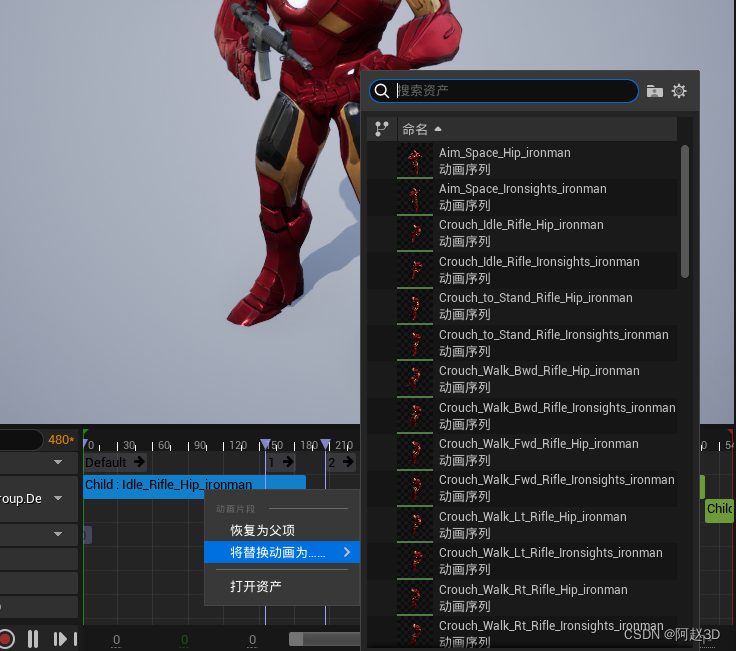The width and height of the screenshot is (736, 651).
Task: Click the search assets input field
Action: 503,91
